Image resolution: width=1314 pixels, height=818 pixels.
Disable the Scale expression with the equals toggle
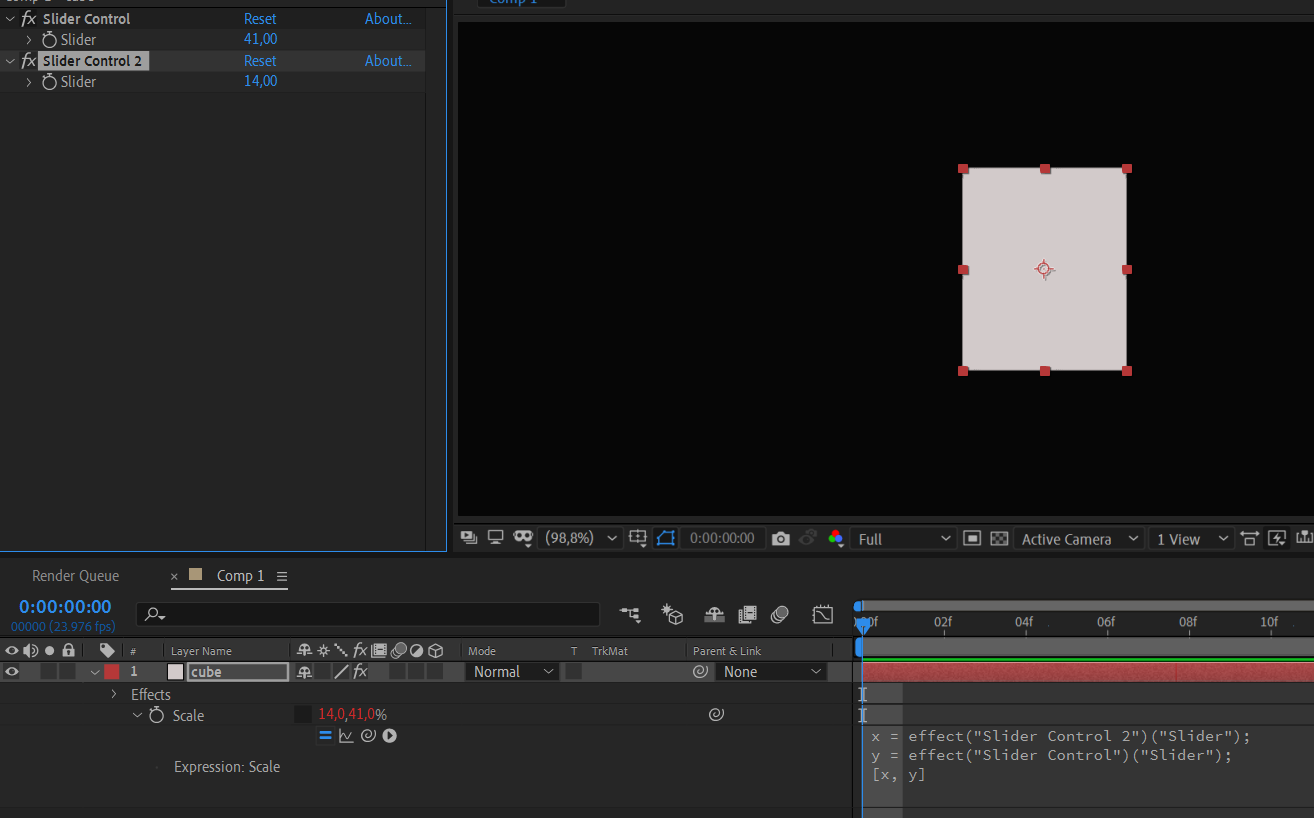pos(325,735)
